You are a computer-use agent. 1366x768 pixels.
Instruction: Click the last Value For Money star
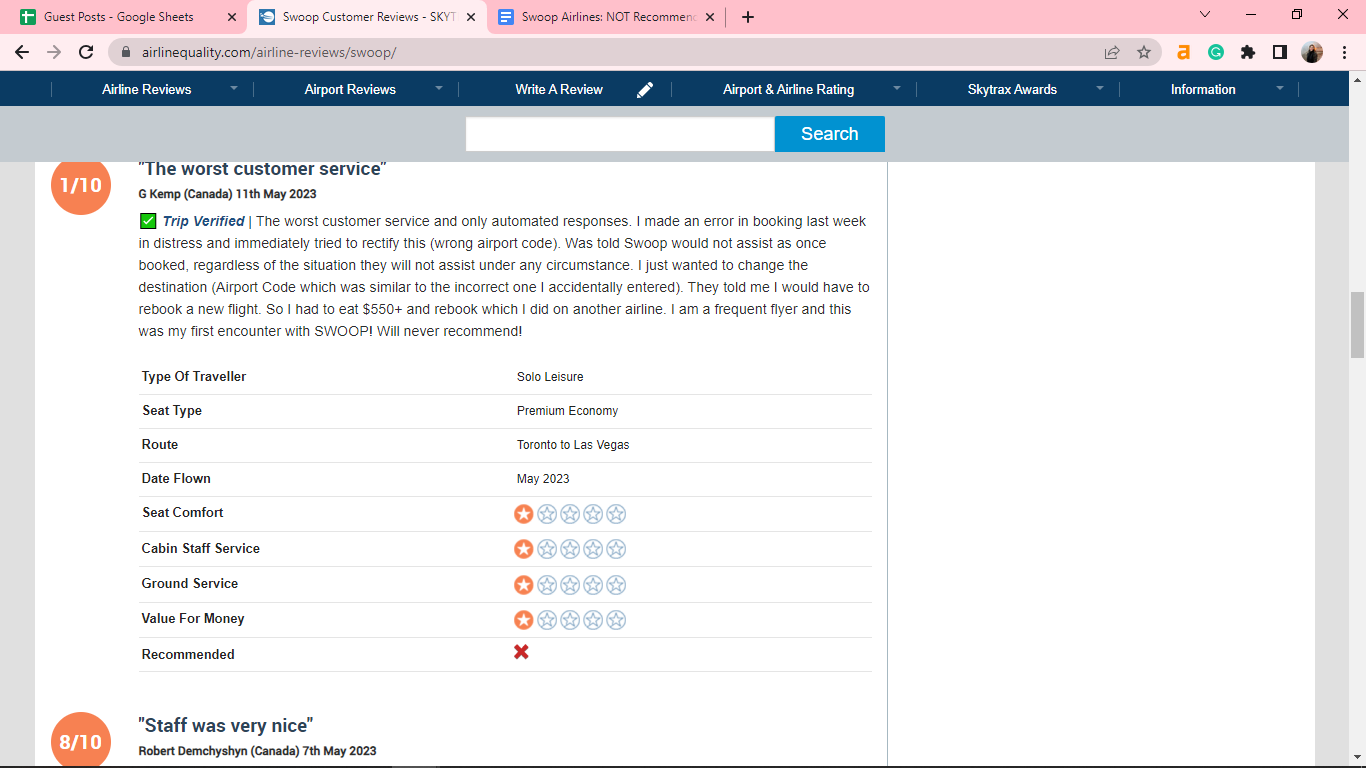(x=616, y=620)
